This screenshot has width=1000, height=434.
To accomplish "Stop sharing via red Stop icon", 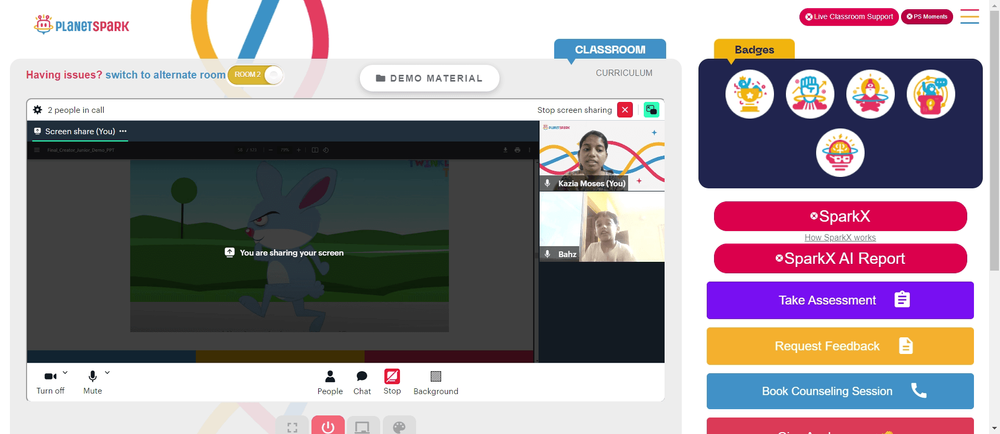I will (x=392, y=382).
